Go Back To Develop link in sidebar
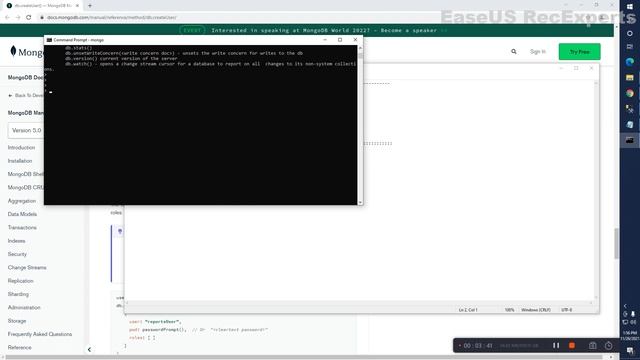The width and height of the screenshot is (640, 360). [x=26, y=95]
